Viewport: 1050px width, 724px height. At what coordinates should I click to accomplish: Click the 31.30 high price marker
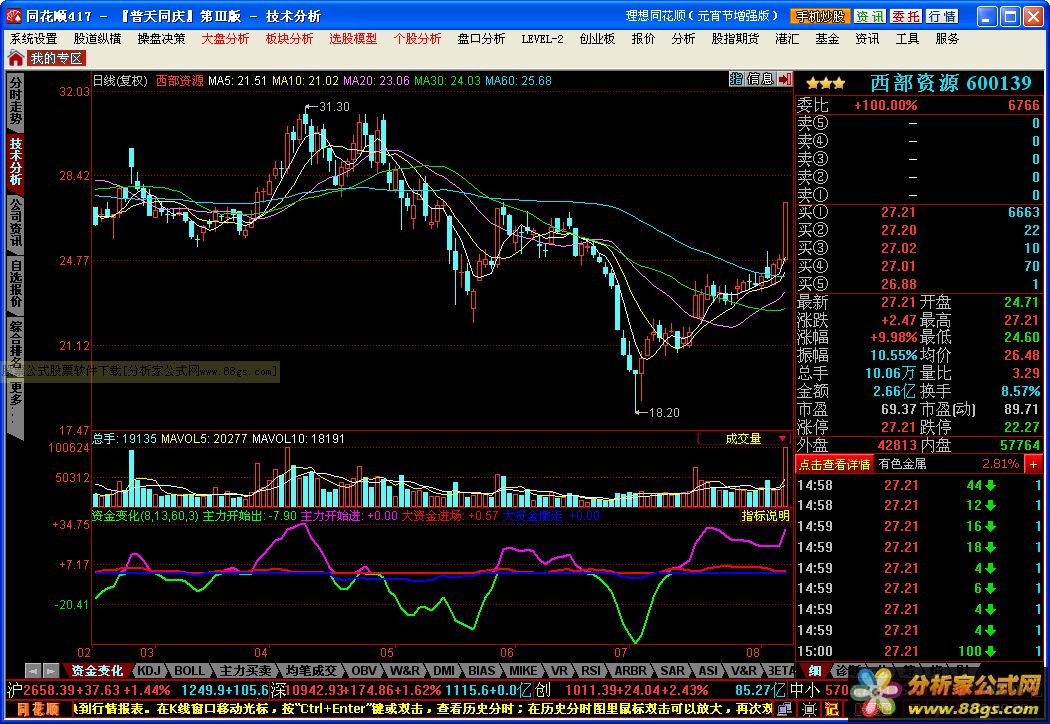click(x=334, y=106)
